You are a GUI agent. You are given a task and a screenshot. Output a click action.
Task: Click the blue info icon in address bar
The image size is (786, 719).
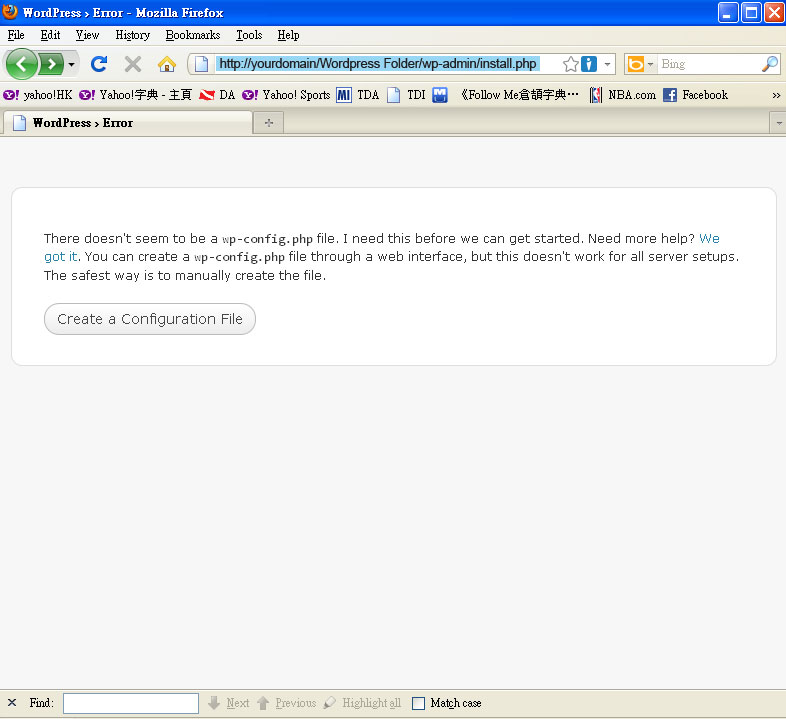589,64
